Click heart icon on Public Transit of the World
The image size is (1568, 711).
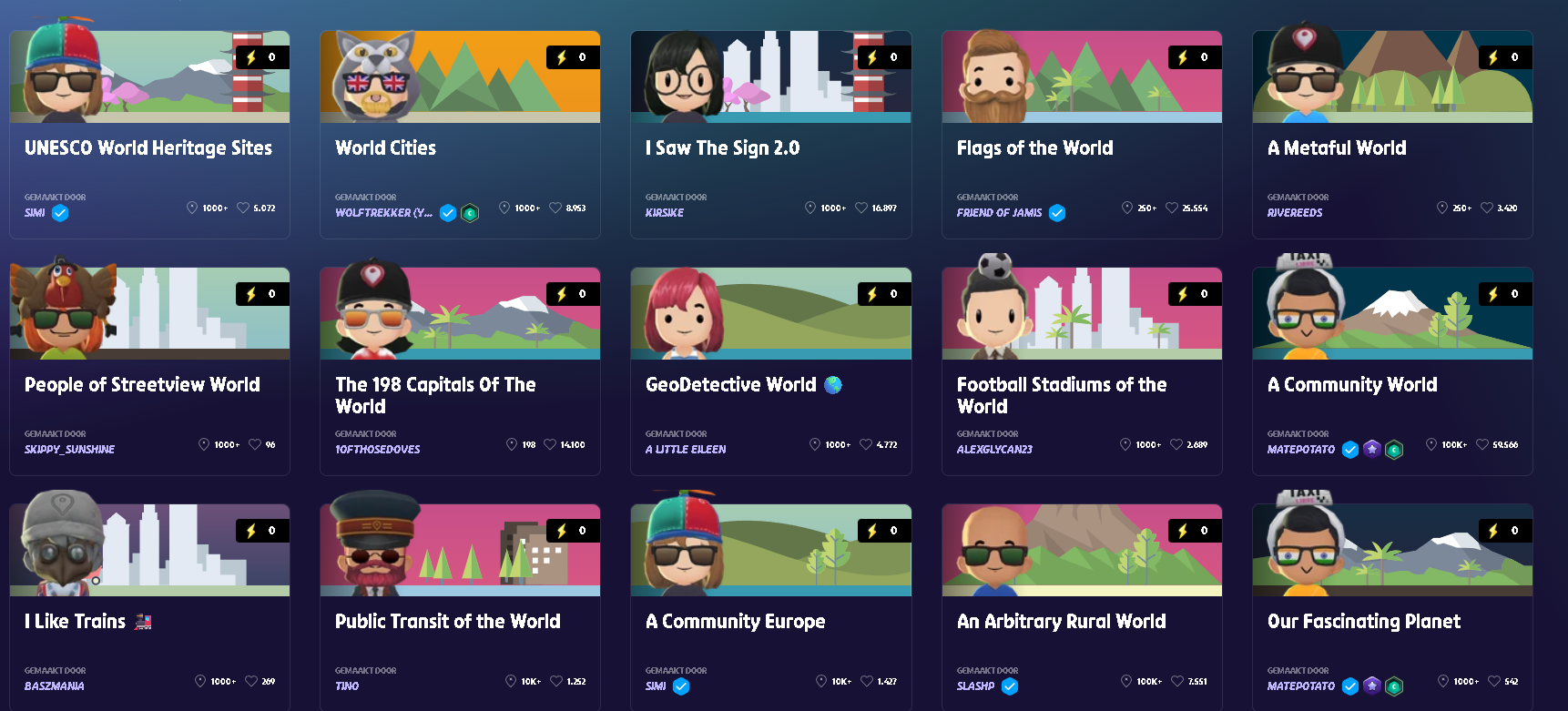pyautogui.click(x=556, y=681)
